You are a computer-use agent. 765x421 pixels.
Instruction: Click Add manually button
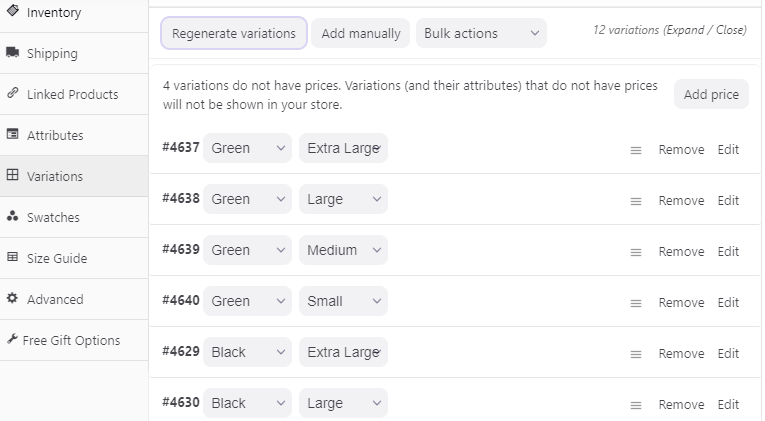[x=361, y=33]
